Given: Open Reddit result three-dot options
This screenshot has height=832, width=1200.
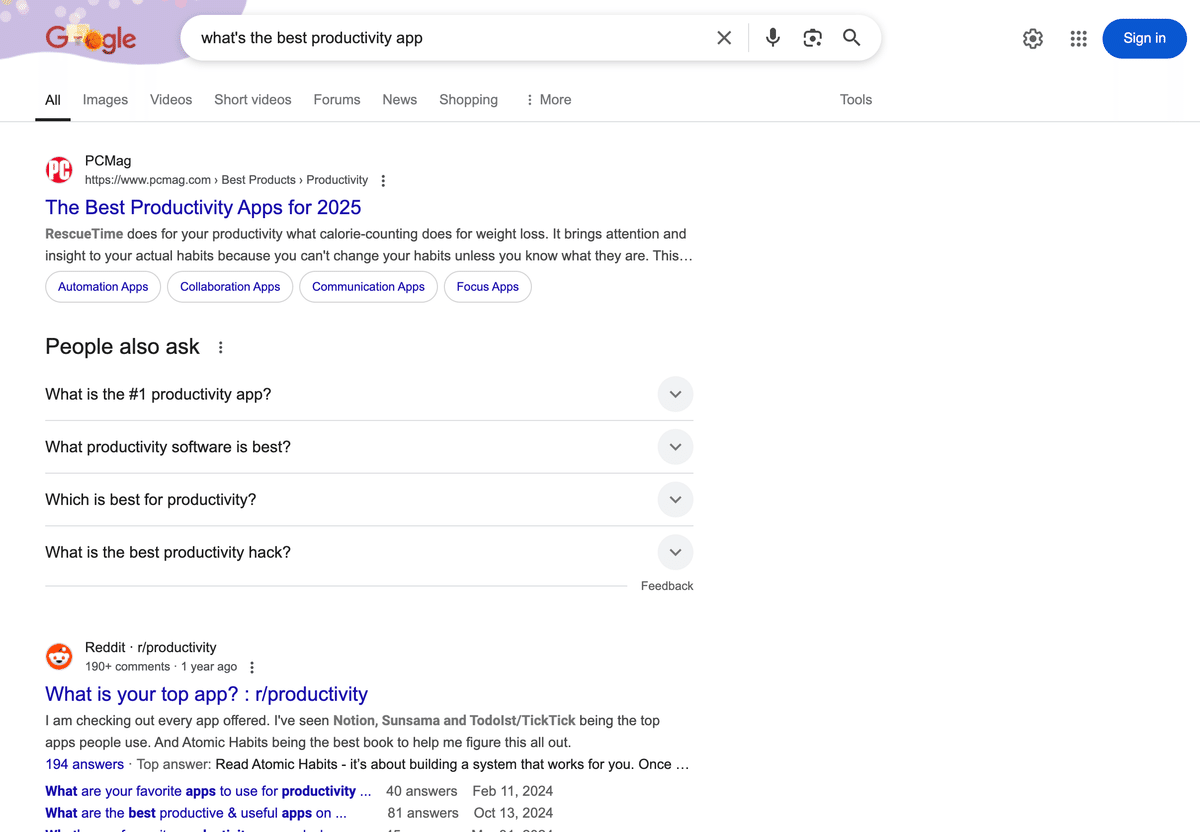Looking at the screenshot, I should [x=252, y=667].
